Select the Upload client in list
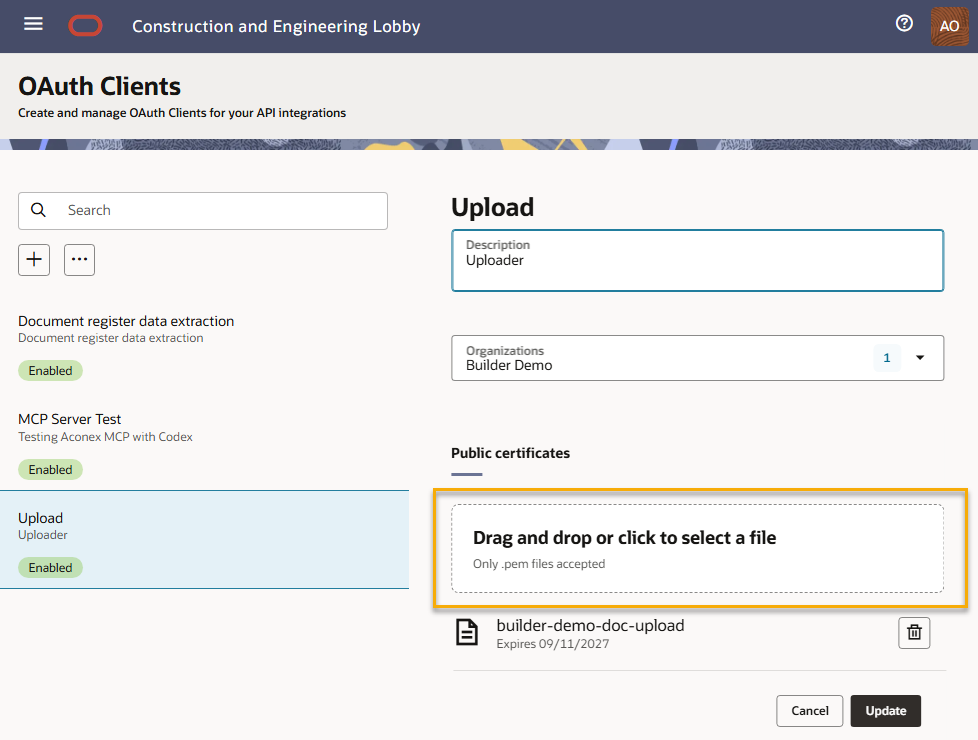 point(205,540)
